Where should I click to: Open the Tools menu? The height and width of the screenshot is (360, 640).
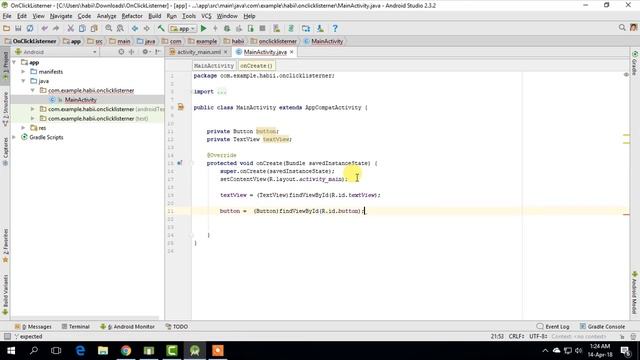click(x=189, y=16)
